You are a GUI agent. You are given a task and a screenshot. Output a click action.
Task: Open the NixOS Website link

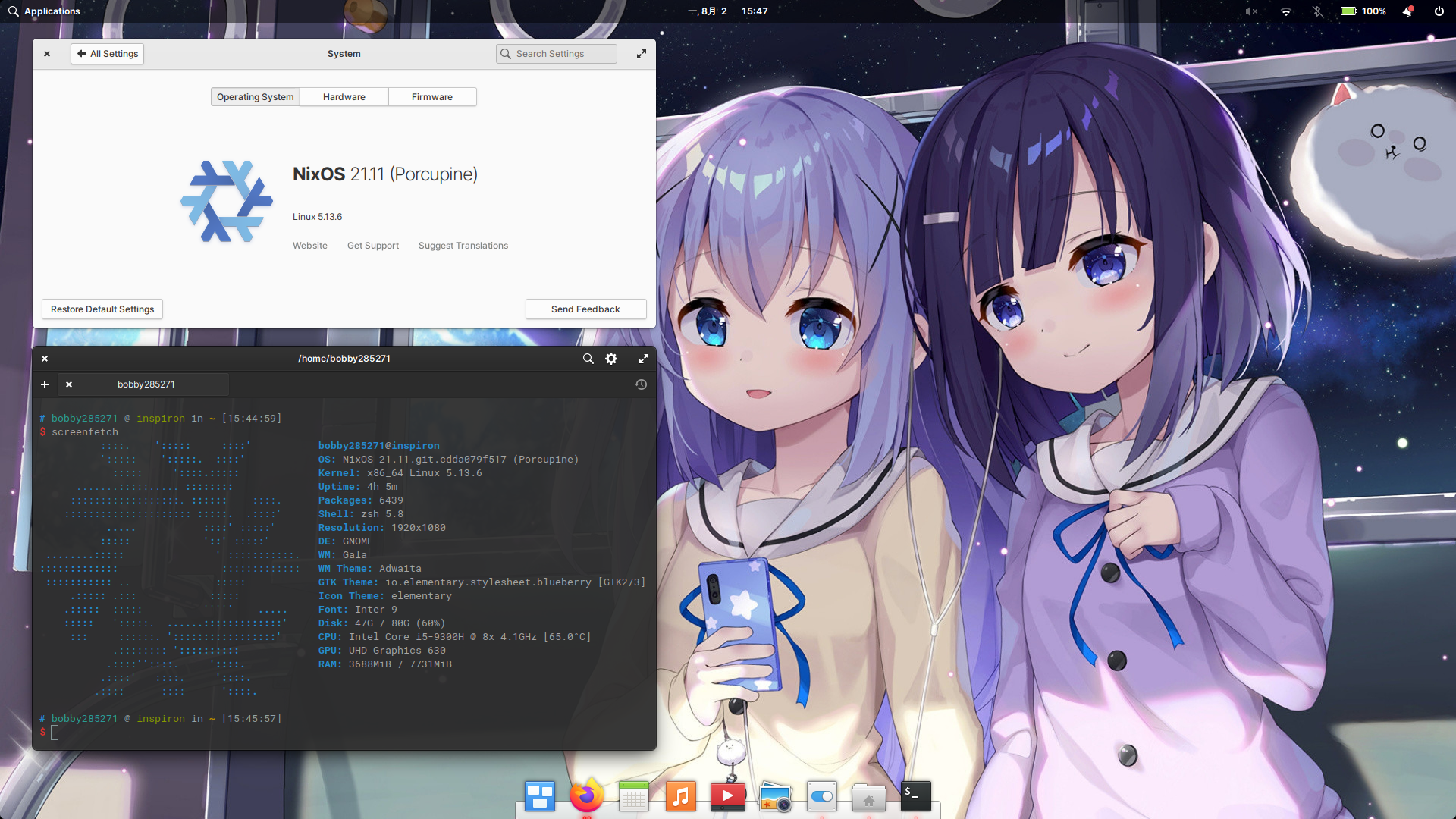(309, 246)
